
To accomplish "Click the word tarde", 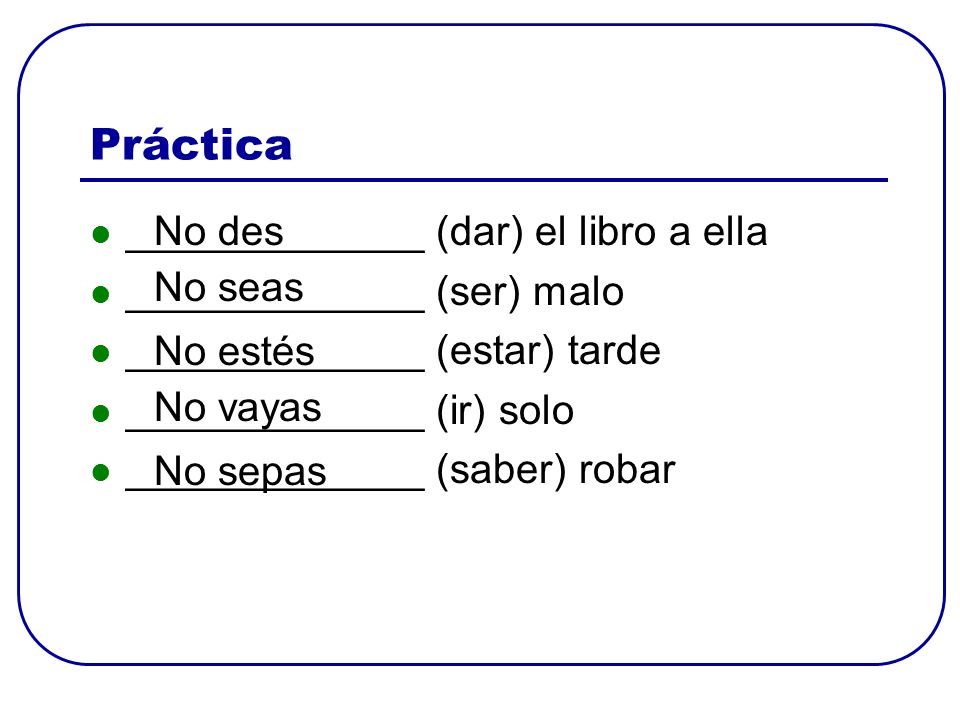I will click(x=614, y=350).
